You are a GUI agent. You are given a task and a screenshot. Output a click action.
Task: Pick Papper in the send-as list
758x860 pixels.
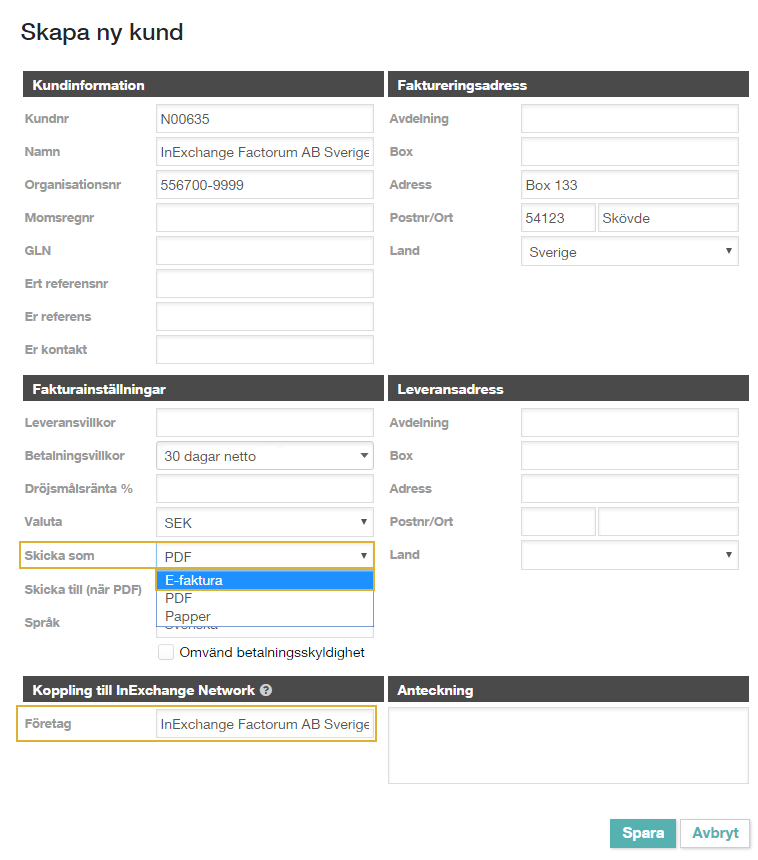tap(264, 616)
